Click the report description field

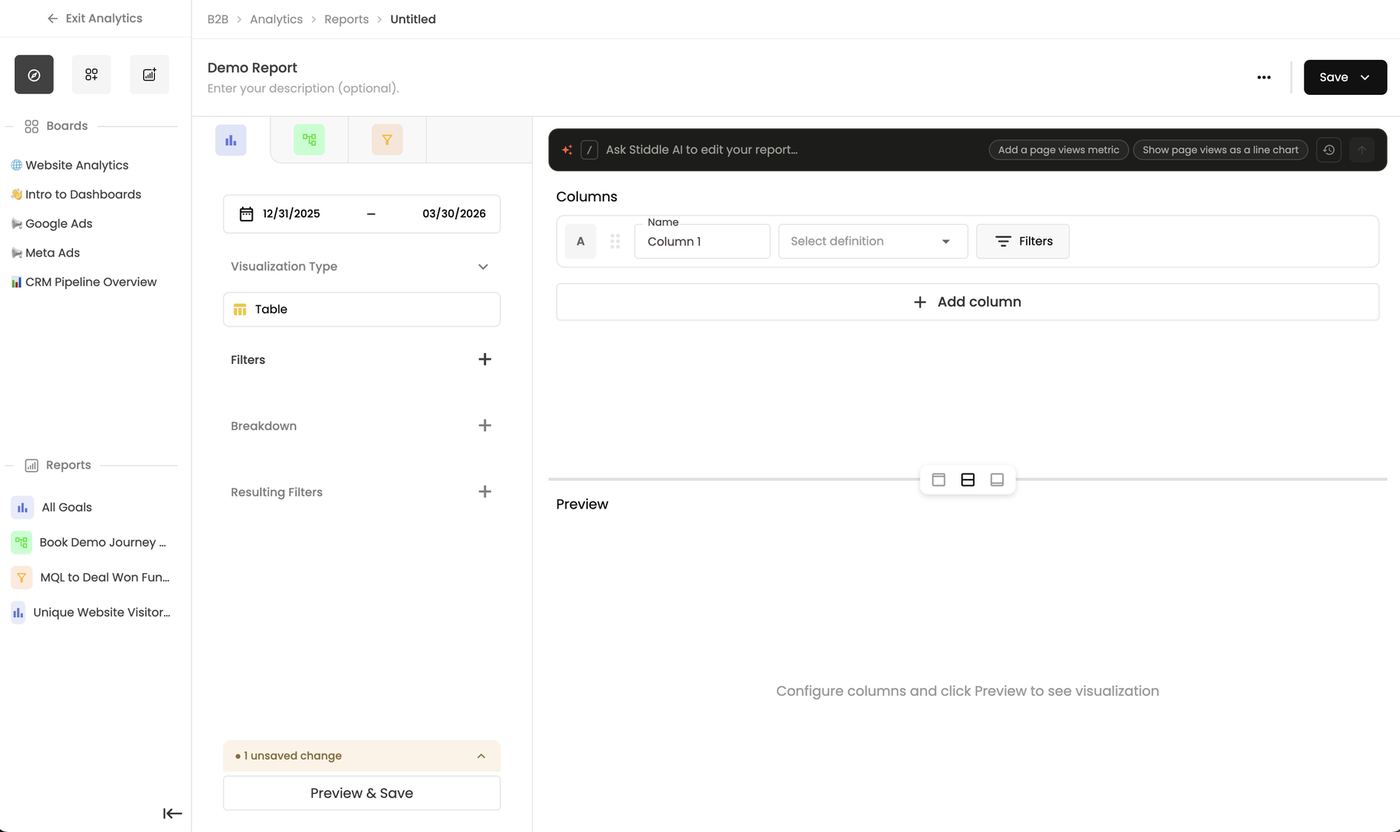pyautogui.click(x=303, y=88)
